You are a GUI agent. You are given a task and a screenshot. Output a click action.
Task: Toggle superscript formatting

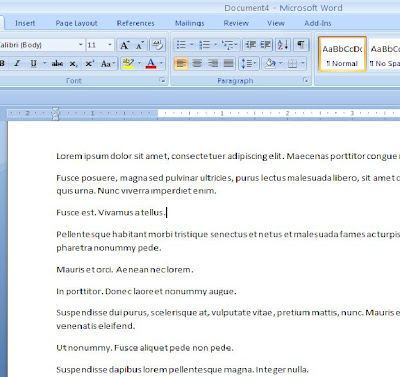[x=89, y=63]
